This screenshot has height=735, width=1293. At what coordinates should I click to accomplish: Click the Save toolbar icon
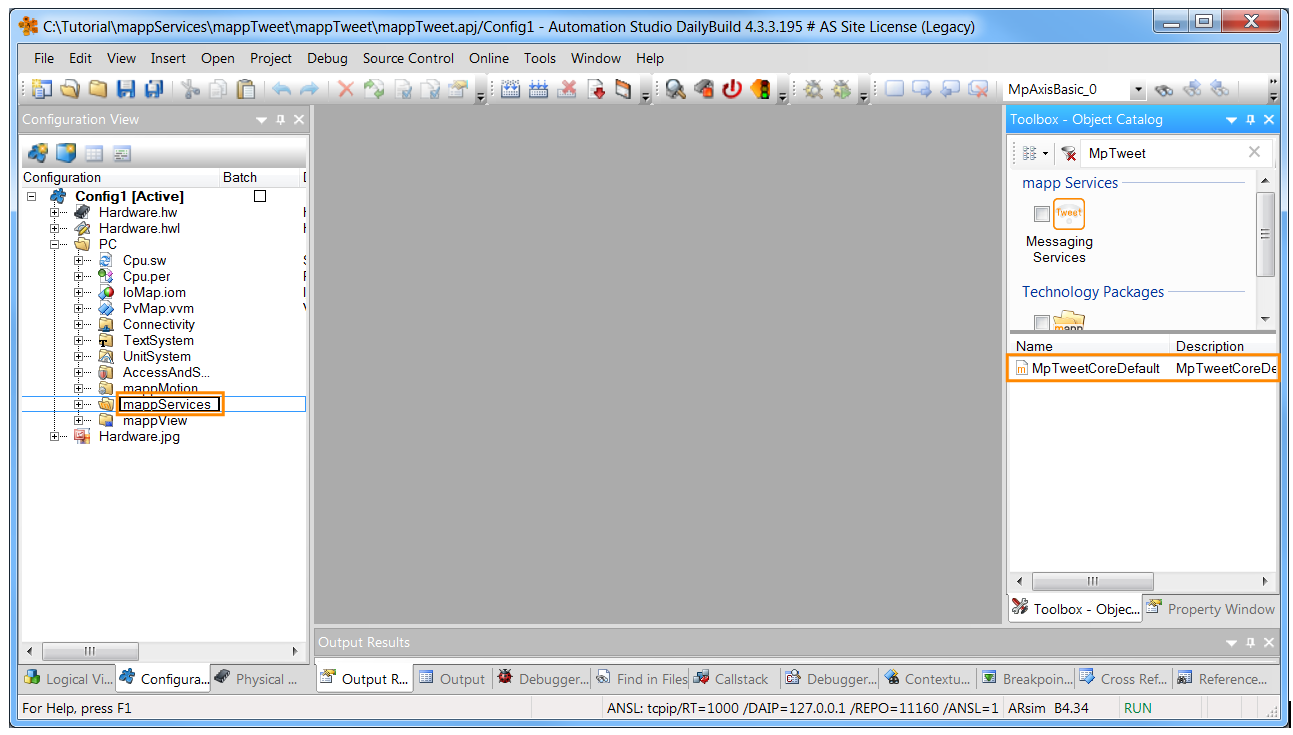pyautogui.click(x=126, y=89)
